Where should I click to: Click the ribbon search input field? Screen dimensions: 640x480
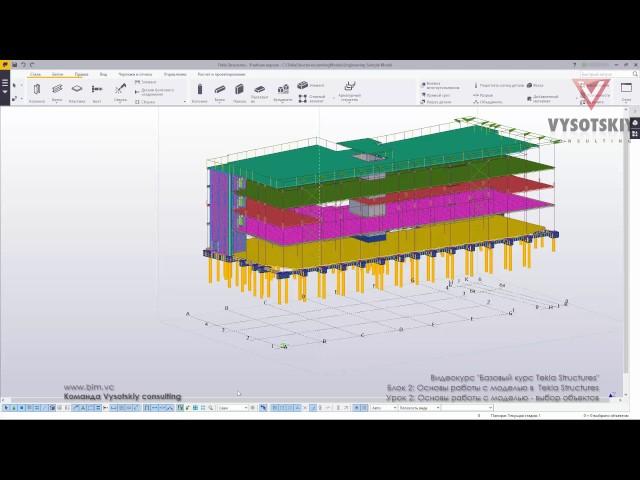coord(606,74)
